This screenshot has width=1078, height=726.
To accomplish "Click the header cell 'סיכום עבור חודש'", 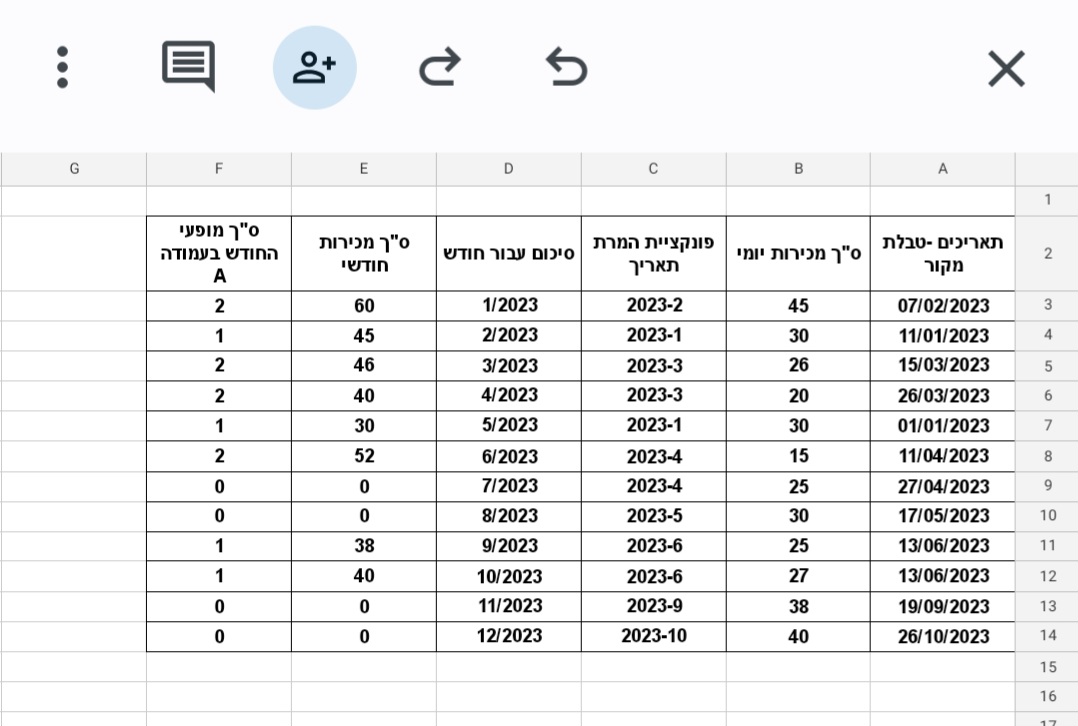I will click(x=508, y=252).
